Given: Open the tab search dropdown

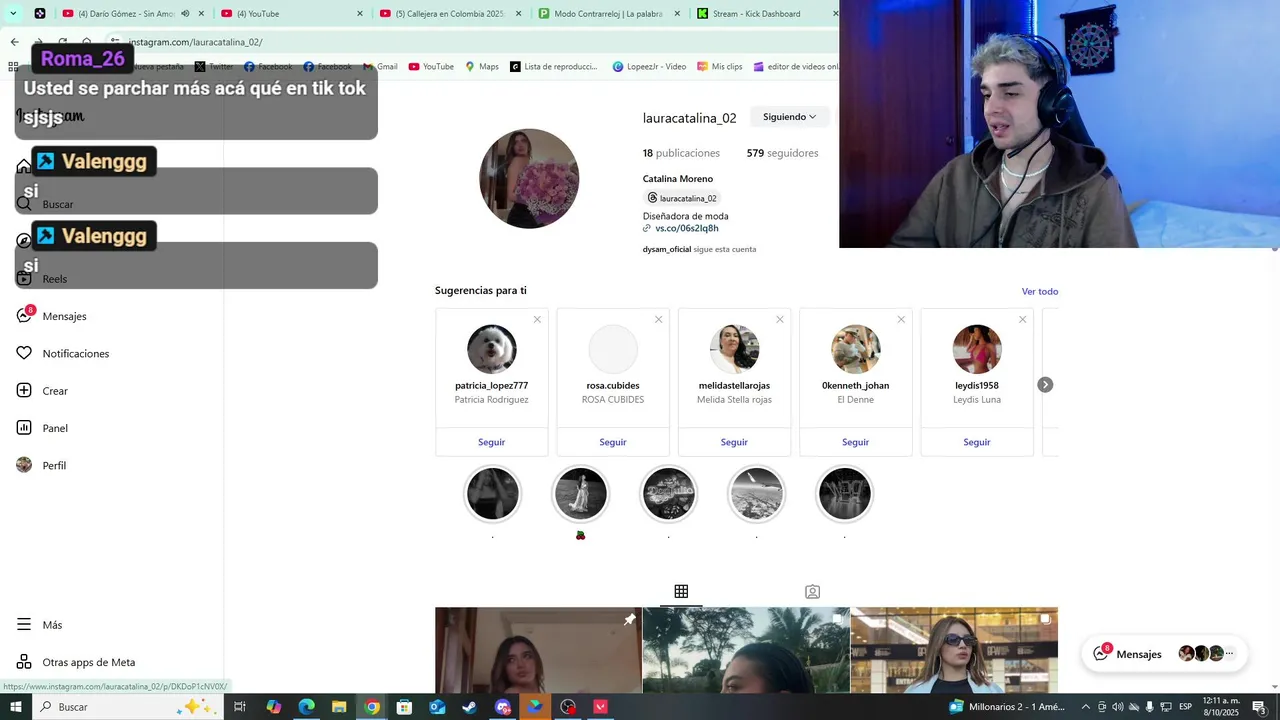Looking at the screenshot, I should 13,14.
